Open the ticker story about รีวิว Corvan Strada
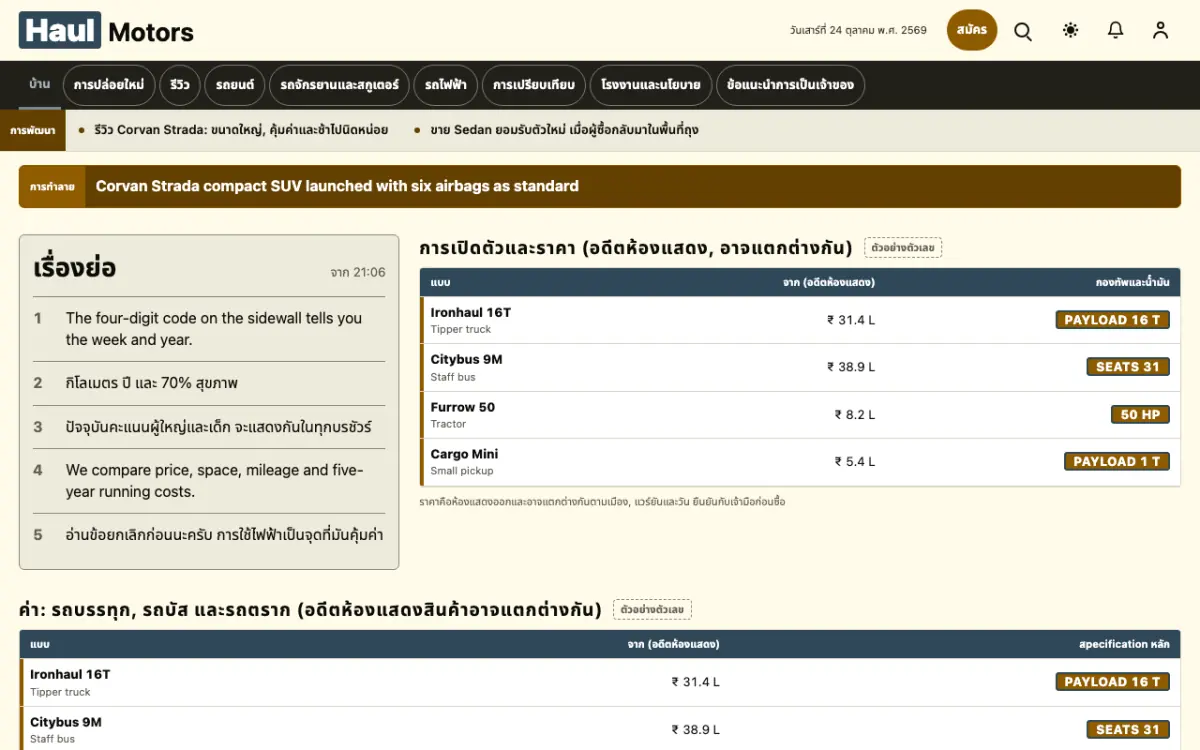Image resolution: width=1200 pixels, height=750 pixels. (241, 130)
